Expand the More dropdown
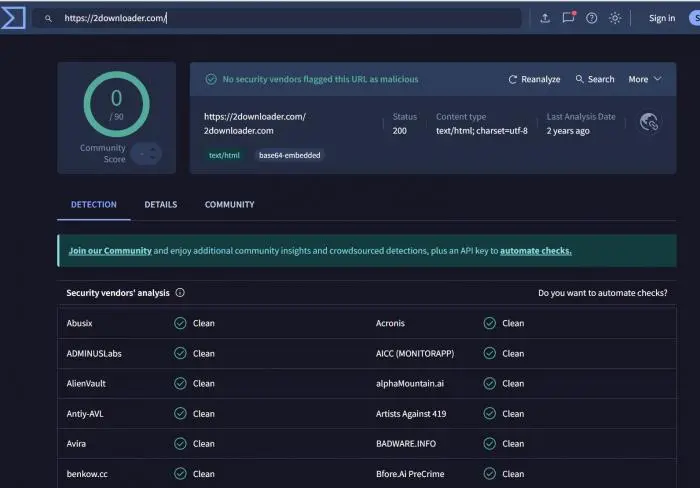Image resolution: width=700 pixels, height=488 pixels. (x=645, y=79)
